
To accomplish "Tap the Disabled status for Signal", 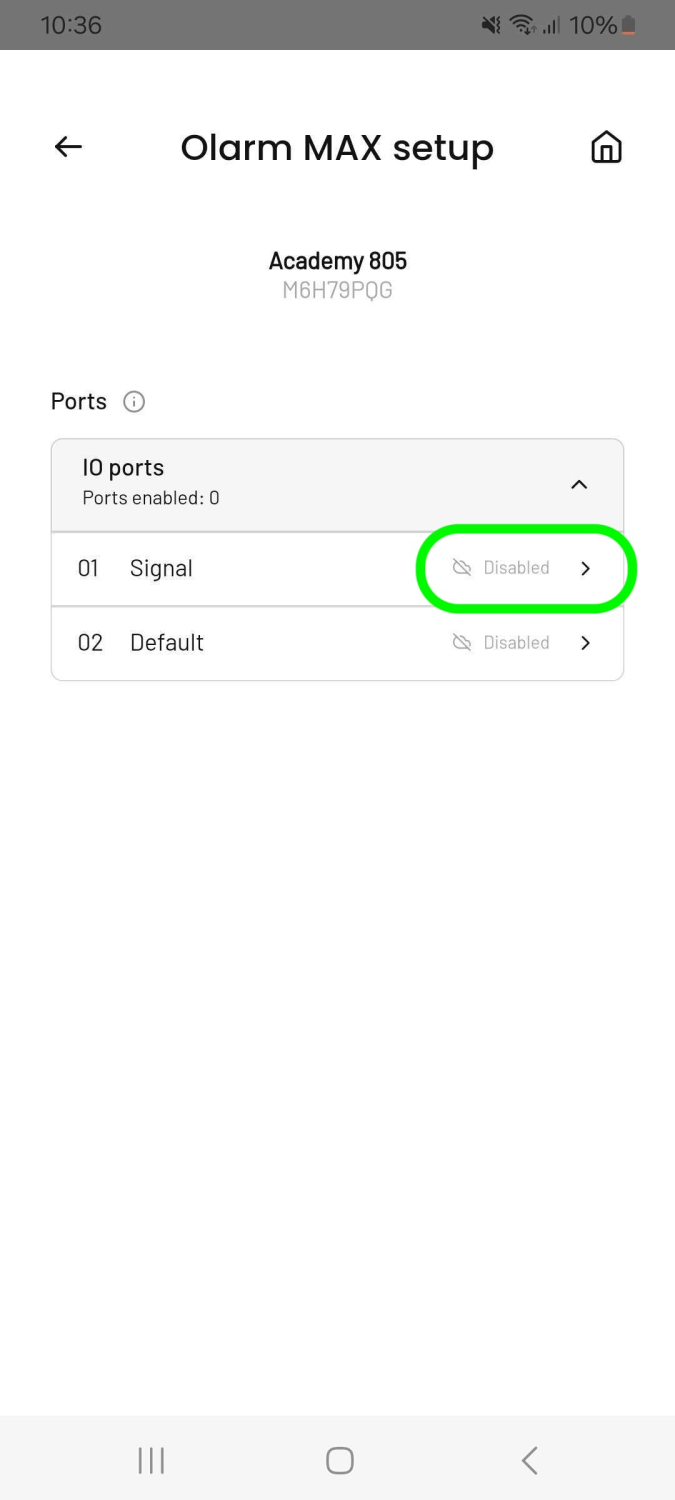I will click(516, 568).
